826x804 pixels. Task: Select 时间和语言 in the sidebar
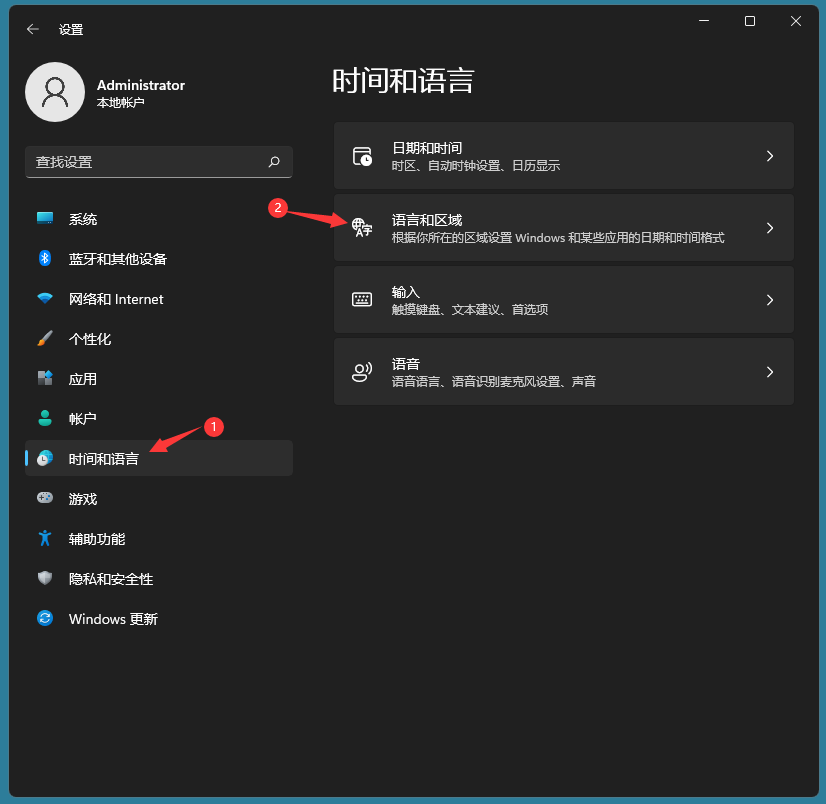click(159, 458)
